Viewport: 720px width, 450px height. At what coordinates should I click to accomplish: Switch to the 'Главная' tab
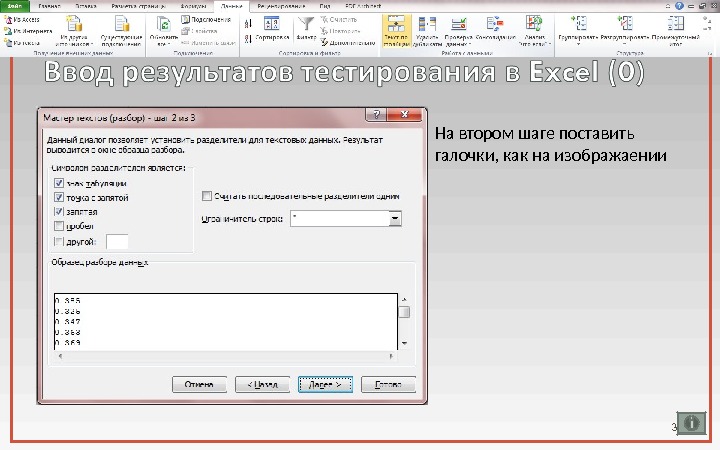(x=50, y=6)
